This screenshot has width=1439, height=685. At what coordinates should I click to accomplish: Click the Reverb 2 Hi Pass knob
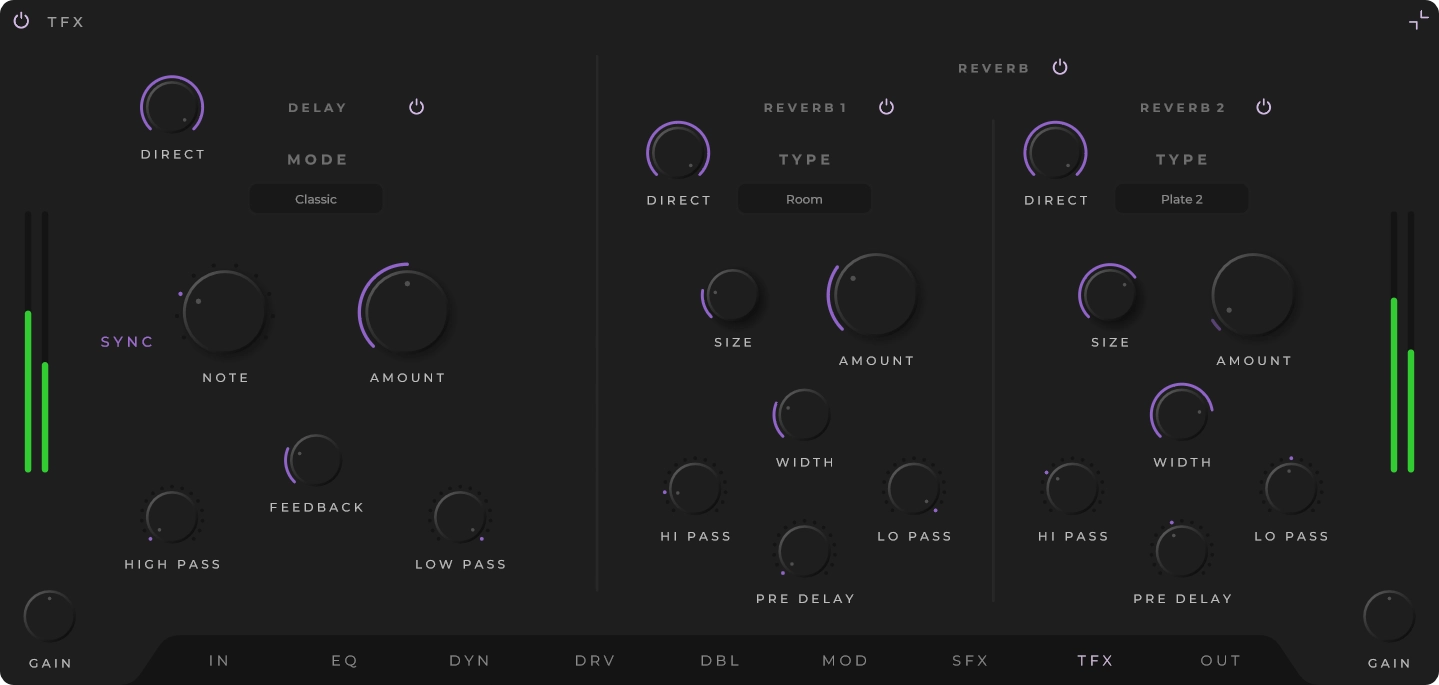(x=1073, y=489)
